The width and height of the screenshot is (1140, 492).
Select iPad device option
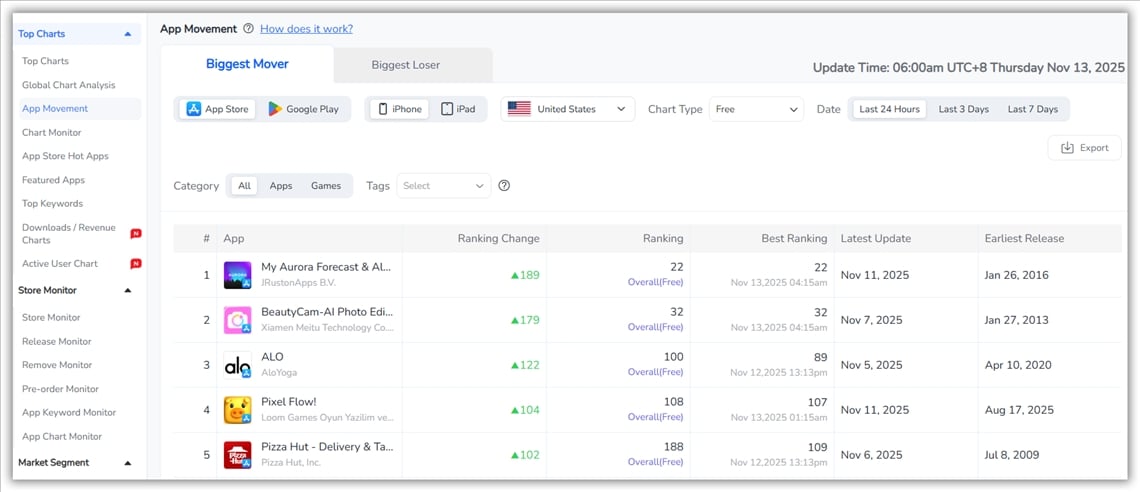[458, 109]
